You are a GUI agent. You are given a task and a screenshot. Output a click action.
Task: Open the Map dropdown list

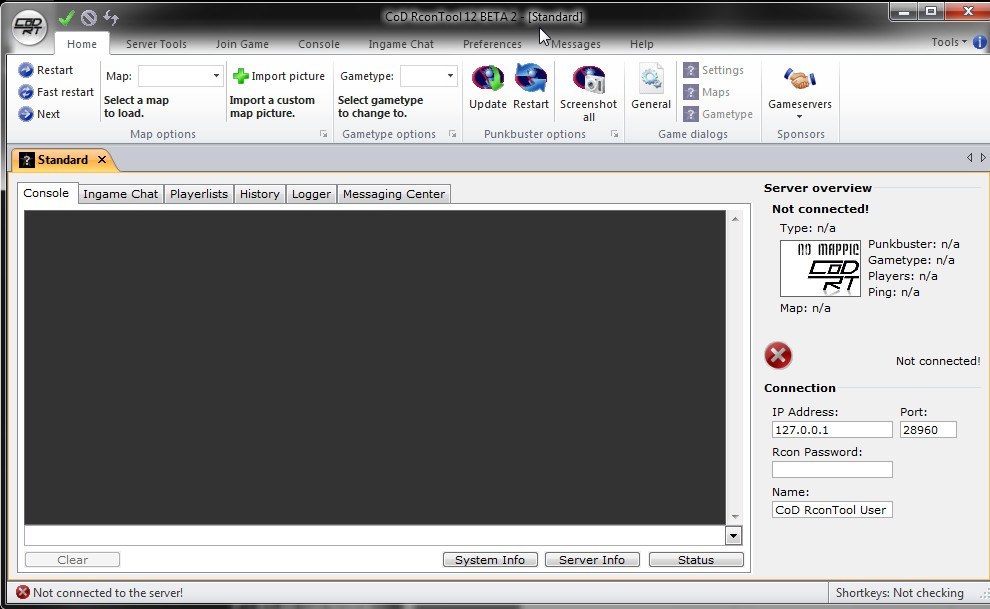tap(216, 76)
